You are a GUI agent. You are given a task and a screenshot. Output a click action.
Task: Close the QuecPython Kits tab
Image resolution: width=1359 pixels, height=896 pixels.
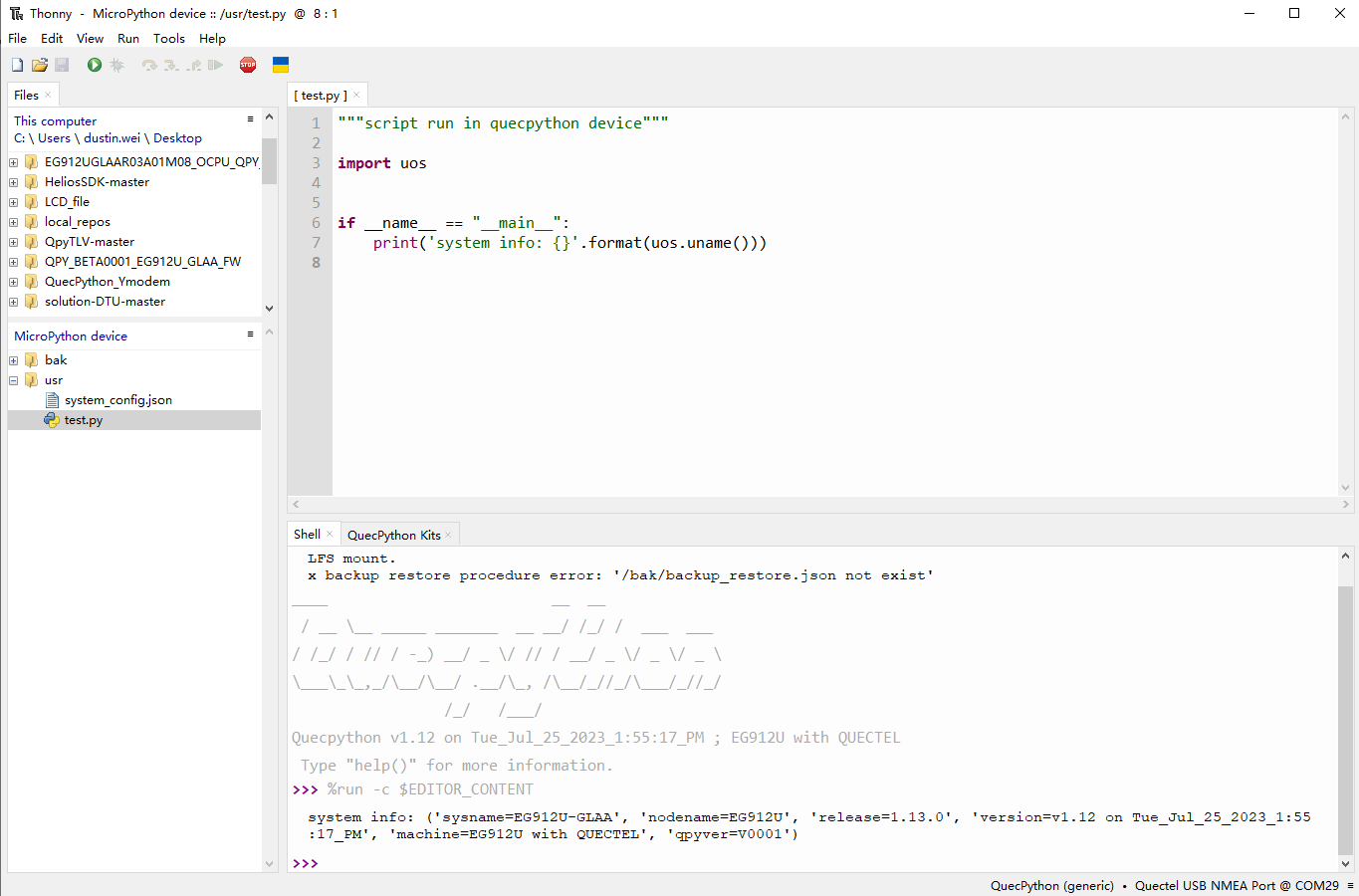tap(448, 536)
